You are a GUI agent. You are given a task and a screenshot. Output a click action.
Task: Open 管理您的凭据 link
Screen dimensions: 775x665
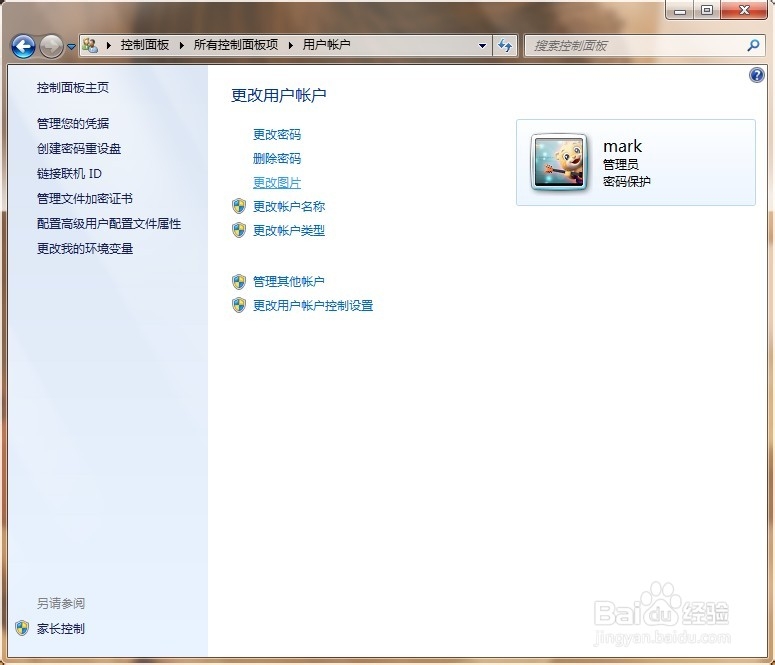tap(73, 123)
